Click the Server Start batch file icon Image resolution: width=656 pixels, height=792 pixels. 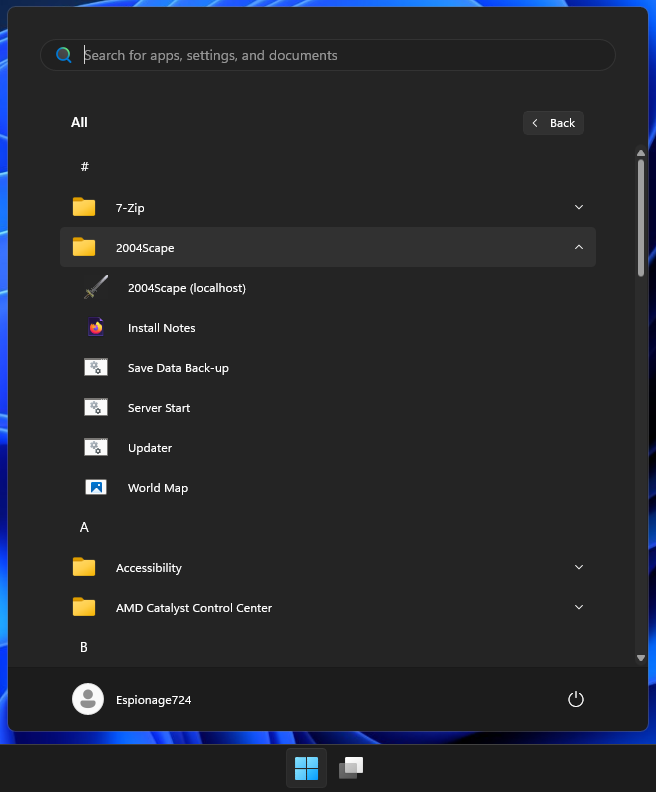click(x=96, y=408)
